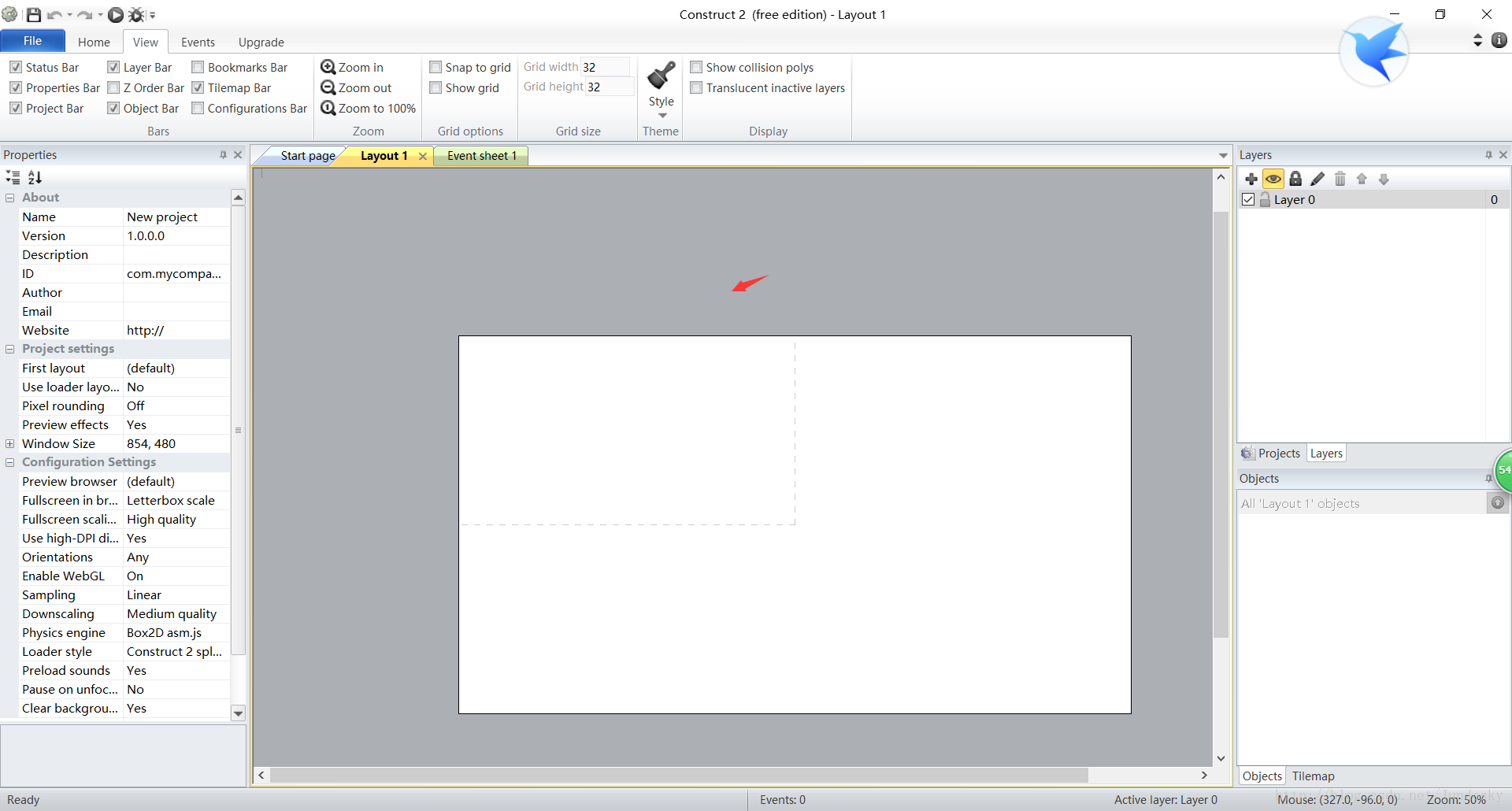Click the Grid height input field
The image size is (1512, 811).
point(610,87)
